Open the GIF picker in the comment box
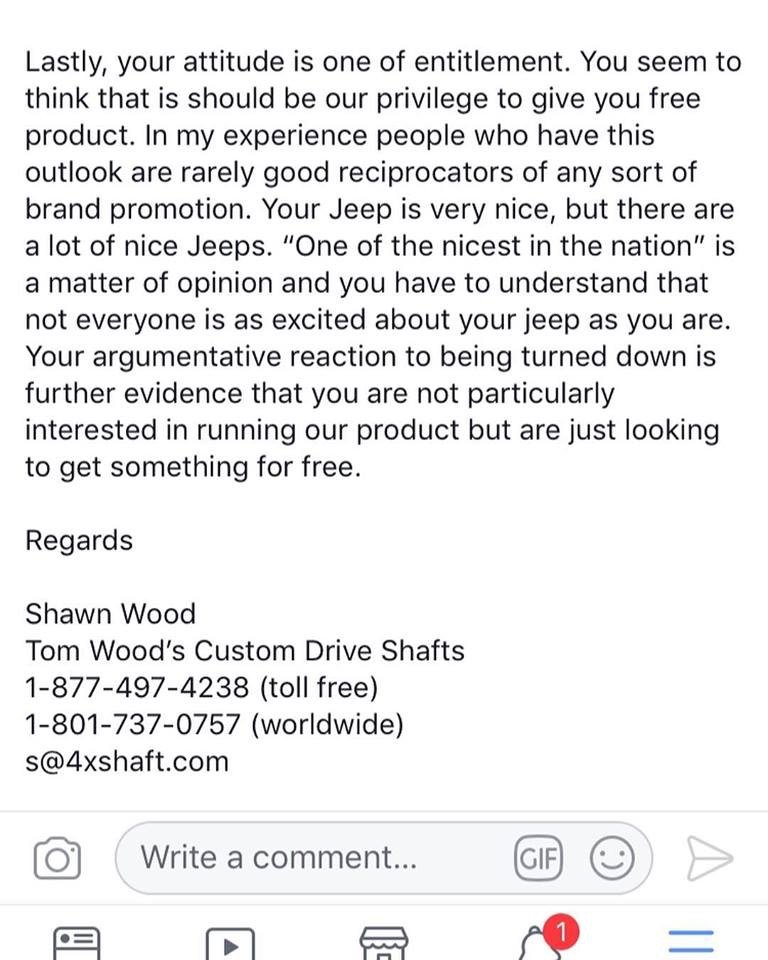Viewport: 768px width, 960px height. click(538, 858)
